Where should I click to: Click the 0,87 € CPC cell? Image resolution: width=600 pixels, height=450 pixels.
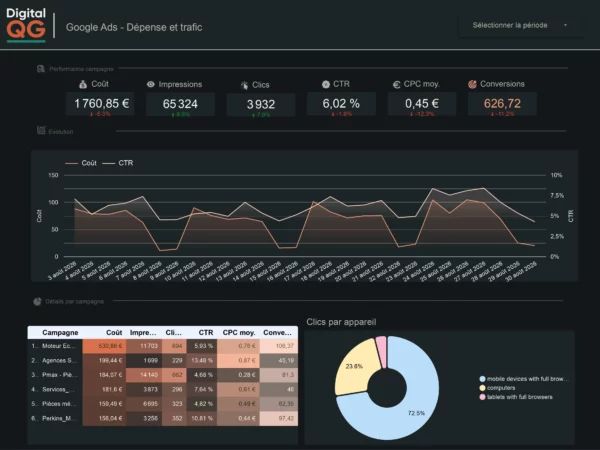[x=238, y=360]
